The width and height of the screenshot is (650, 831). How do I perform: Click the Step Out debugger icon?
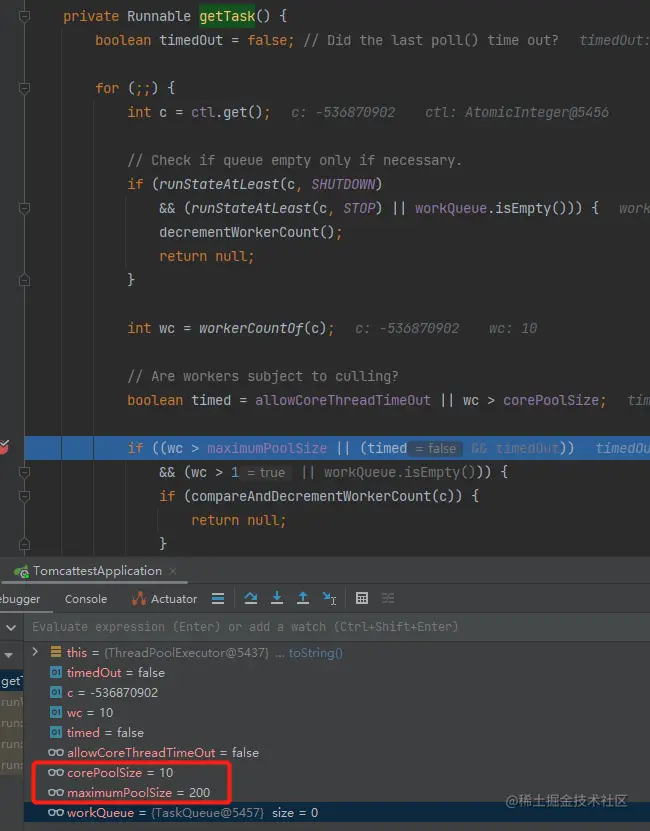(303, 598)
